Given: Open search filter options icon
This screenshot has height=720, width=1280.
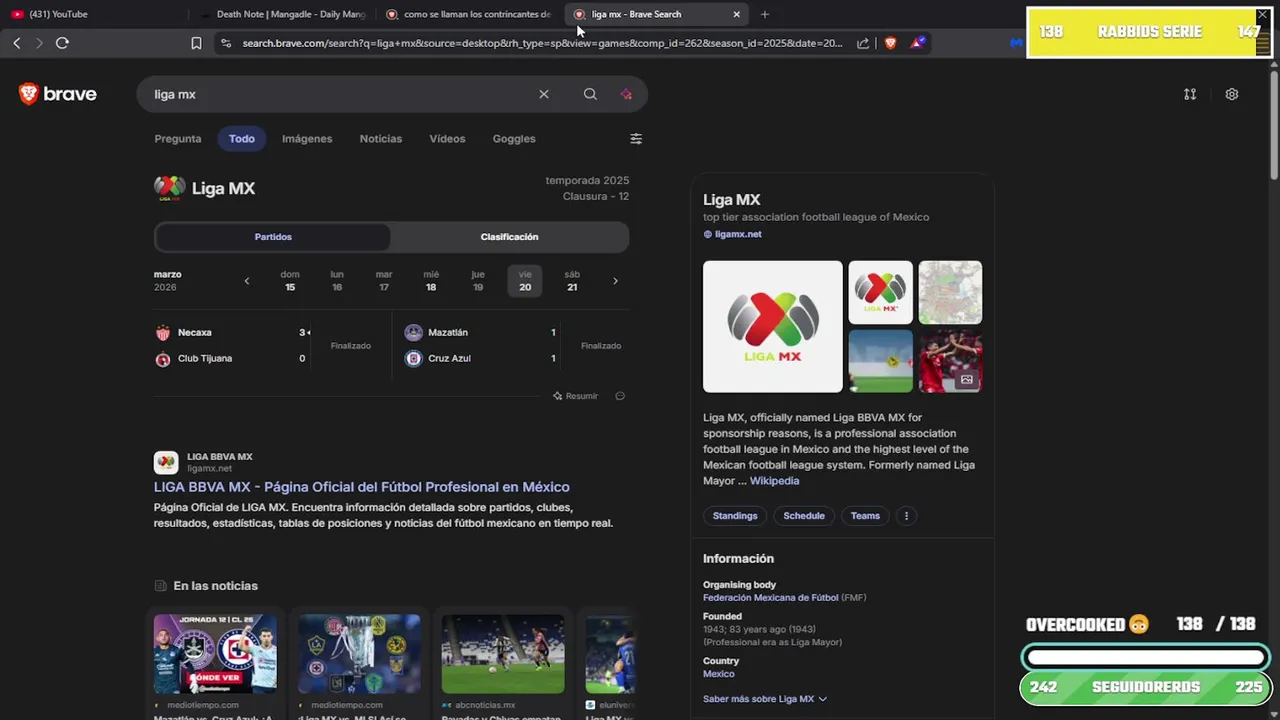Looking at the screenshot, I should pyautogui.click(x=636, y=139).
